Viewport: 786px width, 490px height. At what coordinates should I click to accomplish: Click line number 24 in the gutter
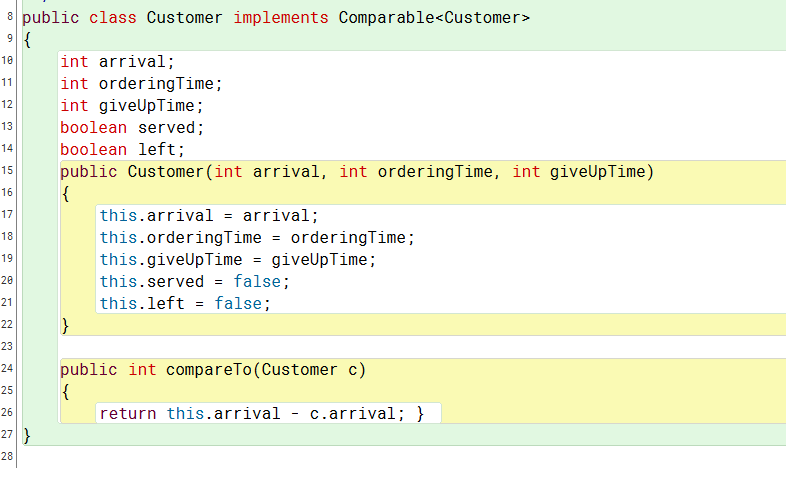tap(7, 368)
